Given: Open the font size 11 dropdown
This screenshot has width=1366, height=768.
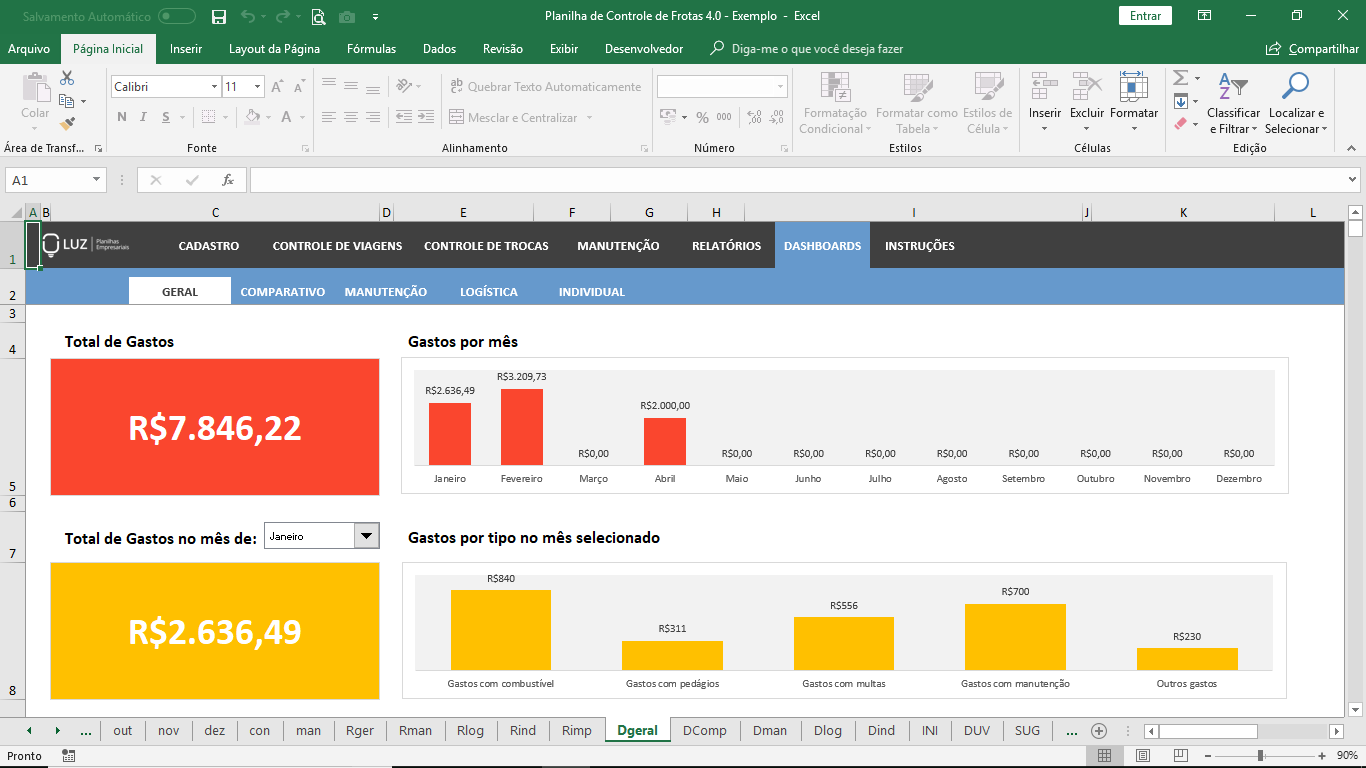Looking at the screenshot, I should [x=257, y=87].
